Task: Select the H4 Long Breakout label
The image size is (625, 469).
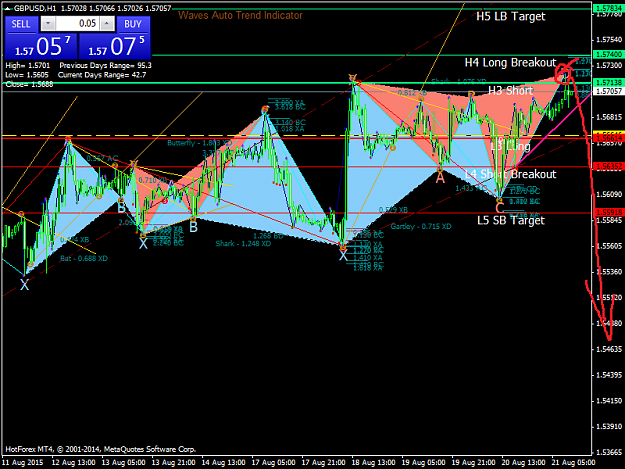Action: click(x=510, y=63)
